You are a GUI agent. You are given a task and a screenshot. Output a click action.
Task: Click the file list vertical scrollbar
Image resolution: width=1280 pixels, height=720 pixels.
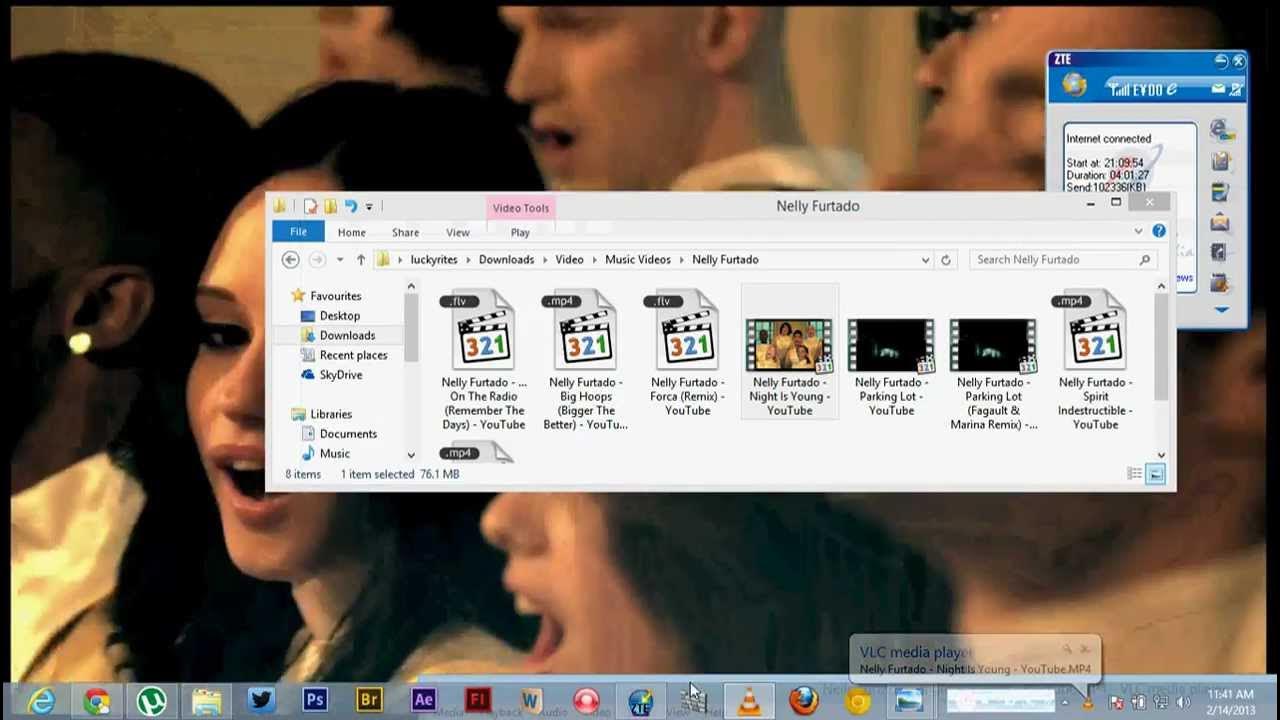point(1161,348)
